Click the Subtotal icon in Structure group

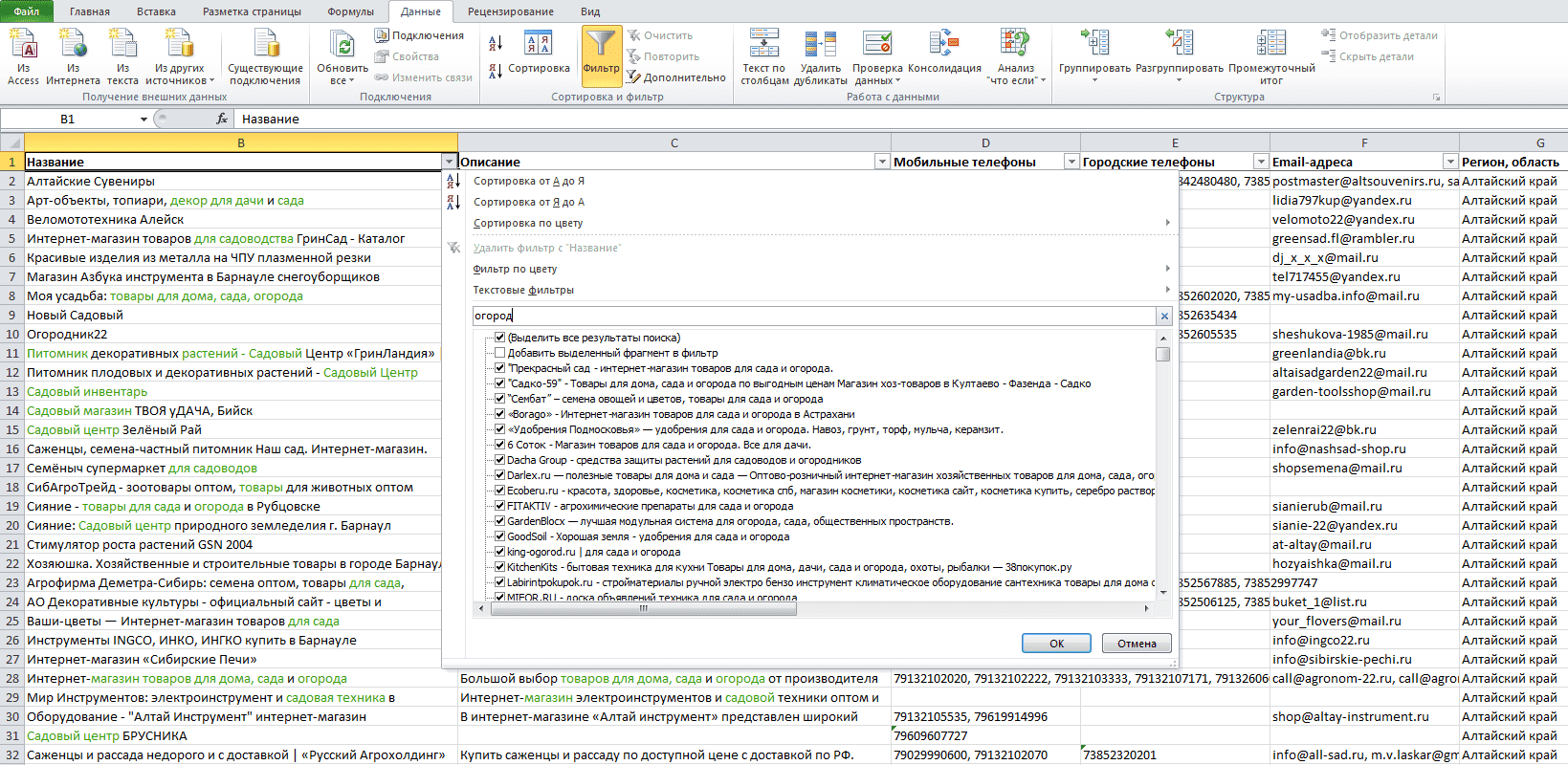click(1271, 43)
